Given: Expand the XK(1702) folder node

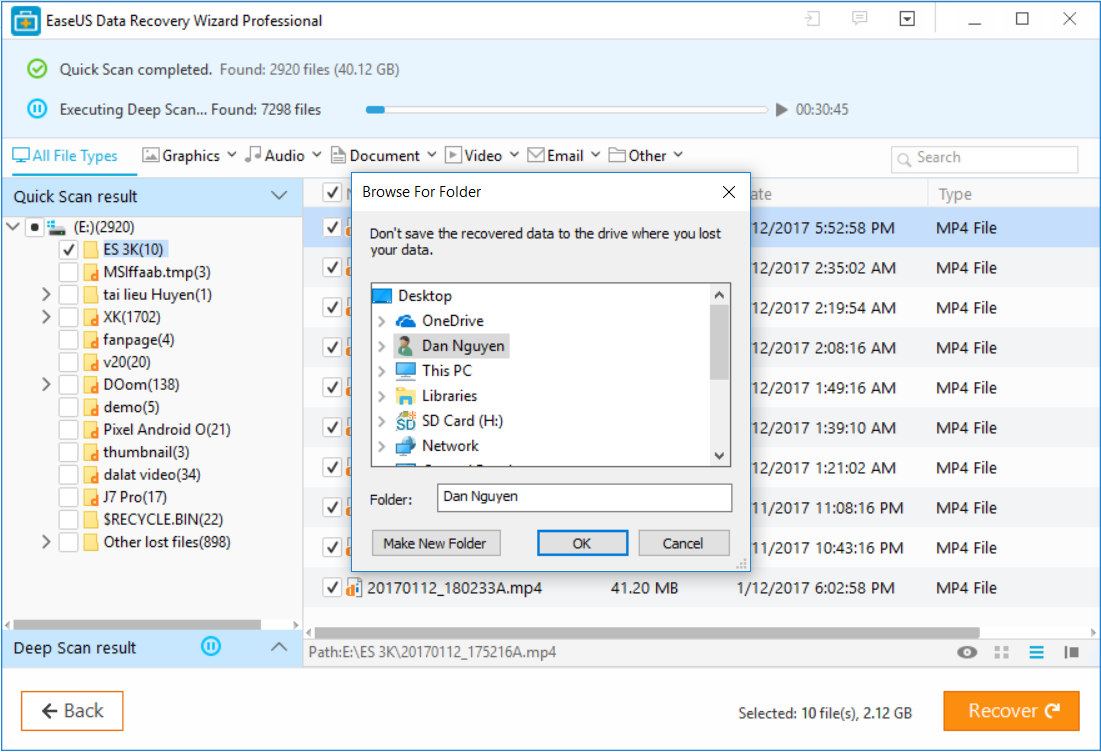Looking at the screenshot, I should click(x=46, y=317).
